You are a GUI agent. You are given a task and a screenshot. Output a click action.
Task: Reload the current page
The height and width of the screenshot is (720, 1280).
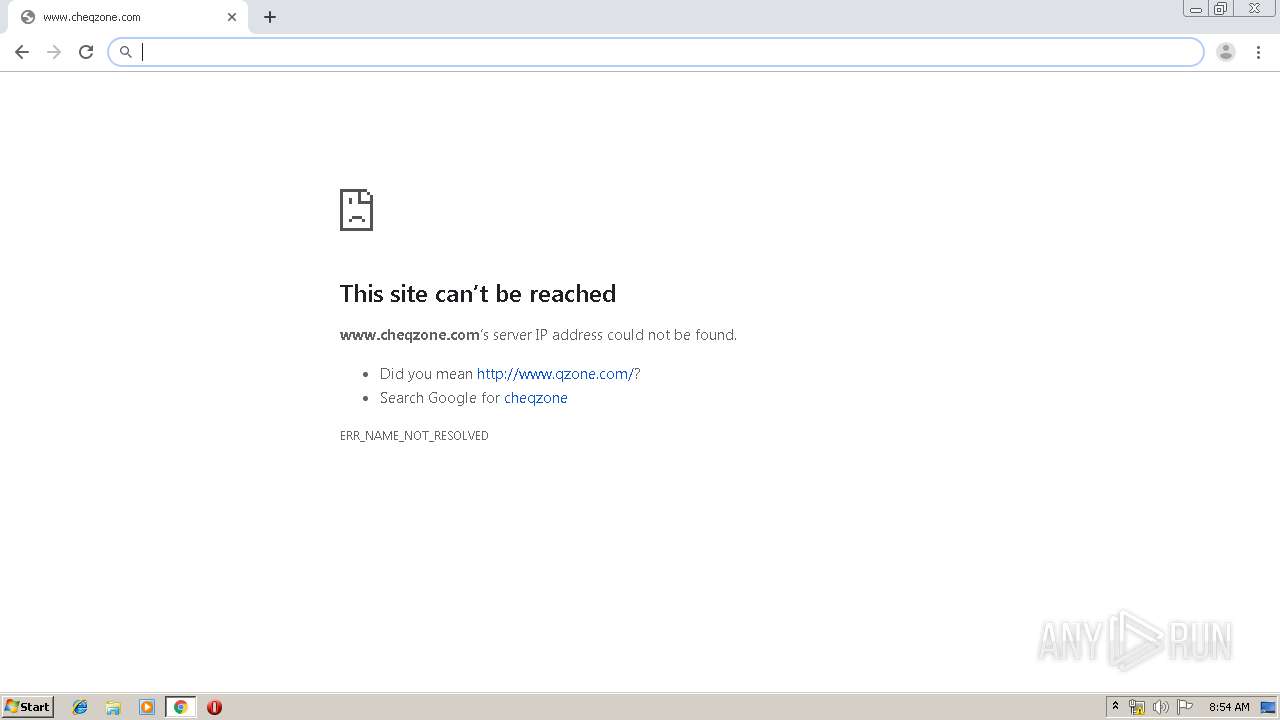click(86, 52)
